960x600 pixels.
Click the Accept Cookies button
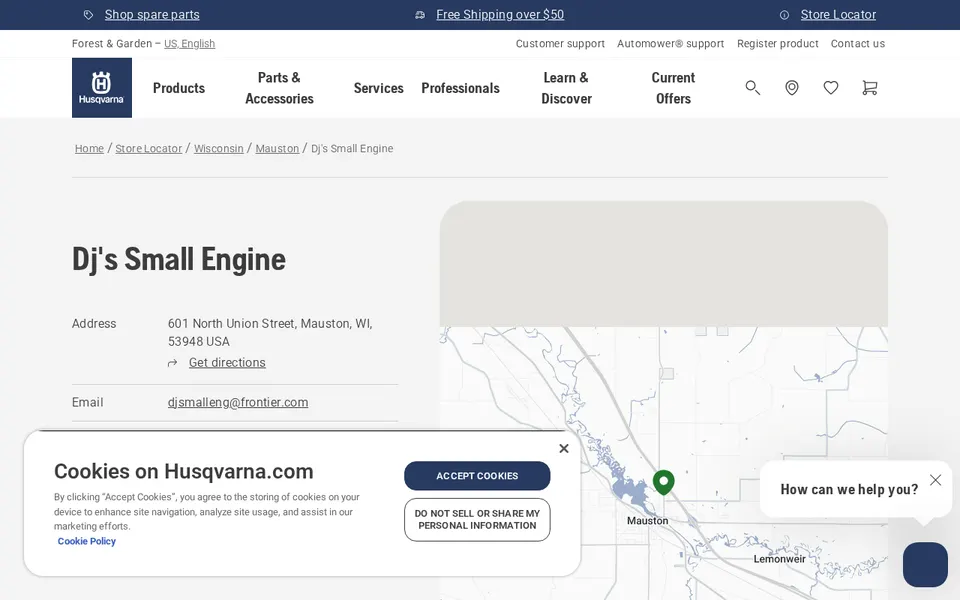[x=477, y=476]
